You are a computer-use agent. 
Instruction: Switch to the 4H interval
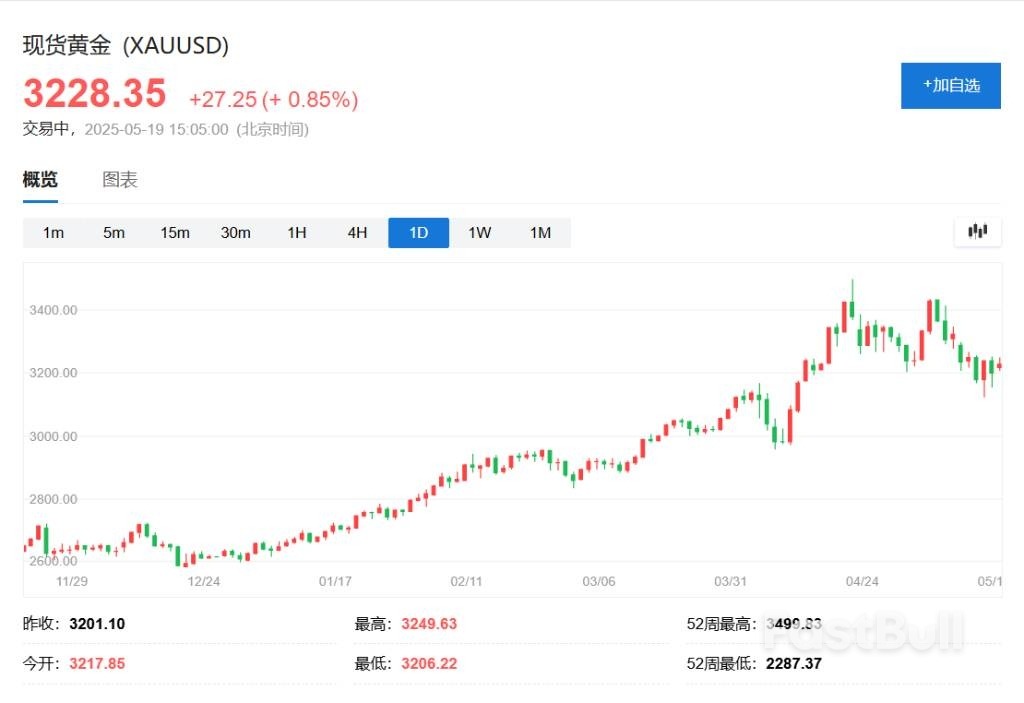(357, 232)
